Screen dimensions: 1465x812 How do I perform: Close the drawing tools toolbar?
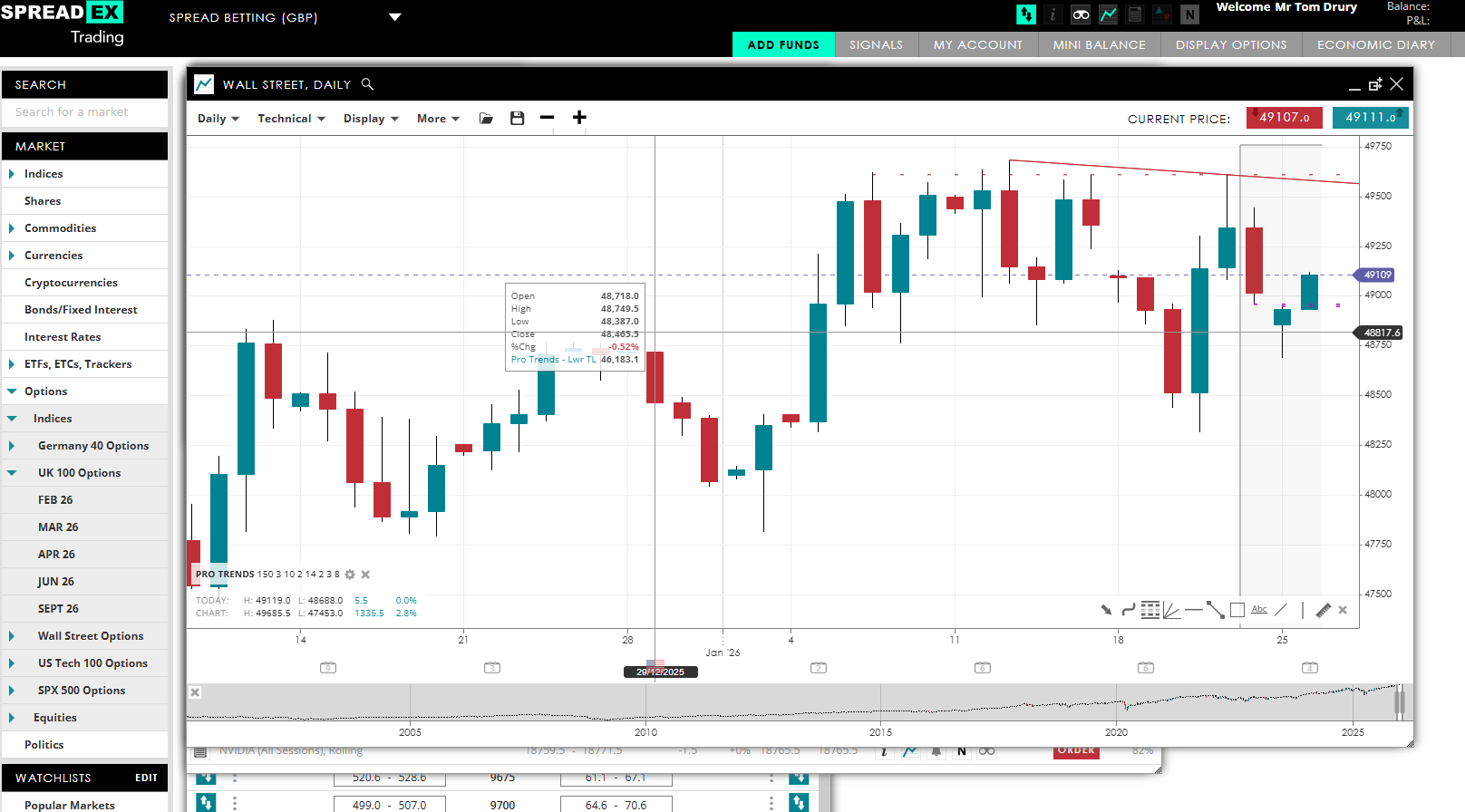point(1343,610)
